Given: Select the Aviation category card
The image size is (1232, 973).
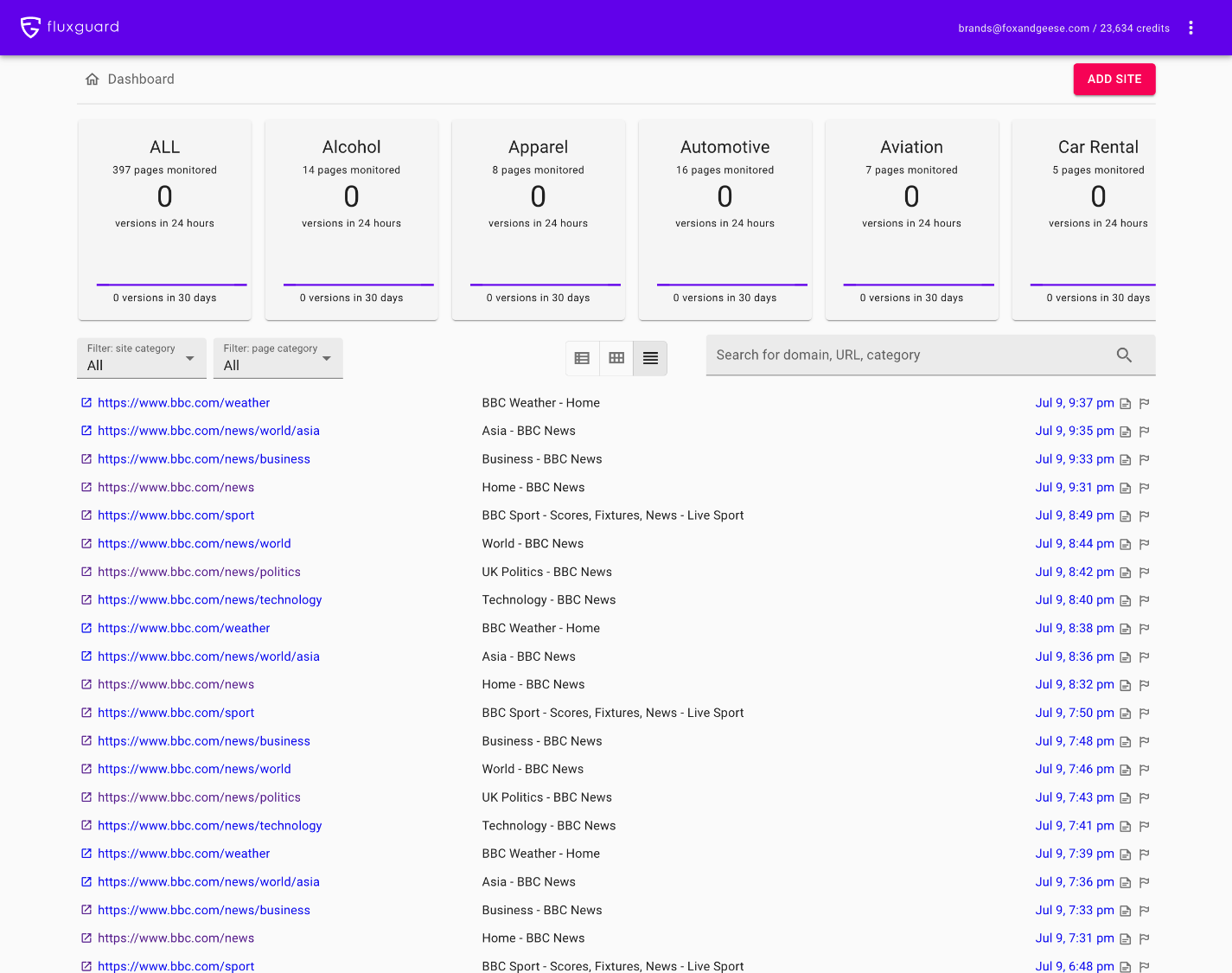Looking at the screenshot, I should [912, 220].
